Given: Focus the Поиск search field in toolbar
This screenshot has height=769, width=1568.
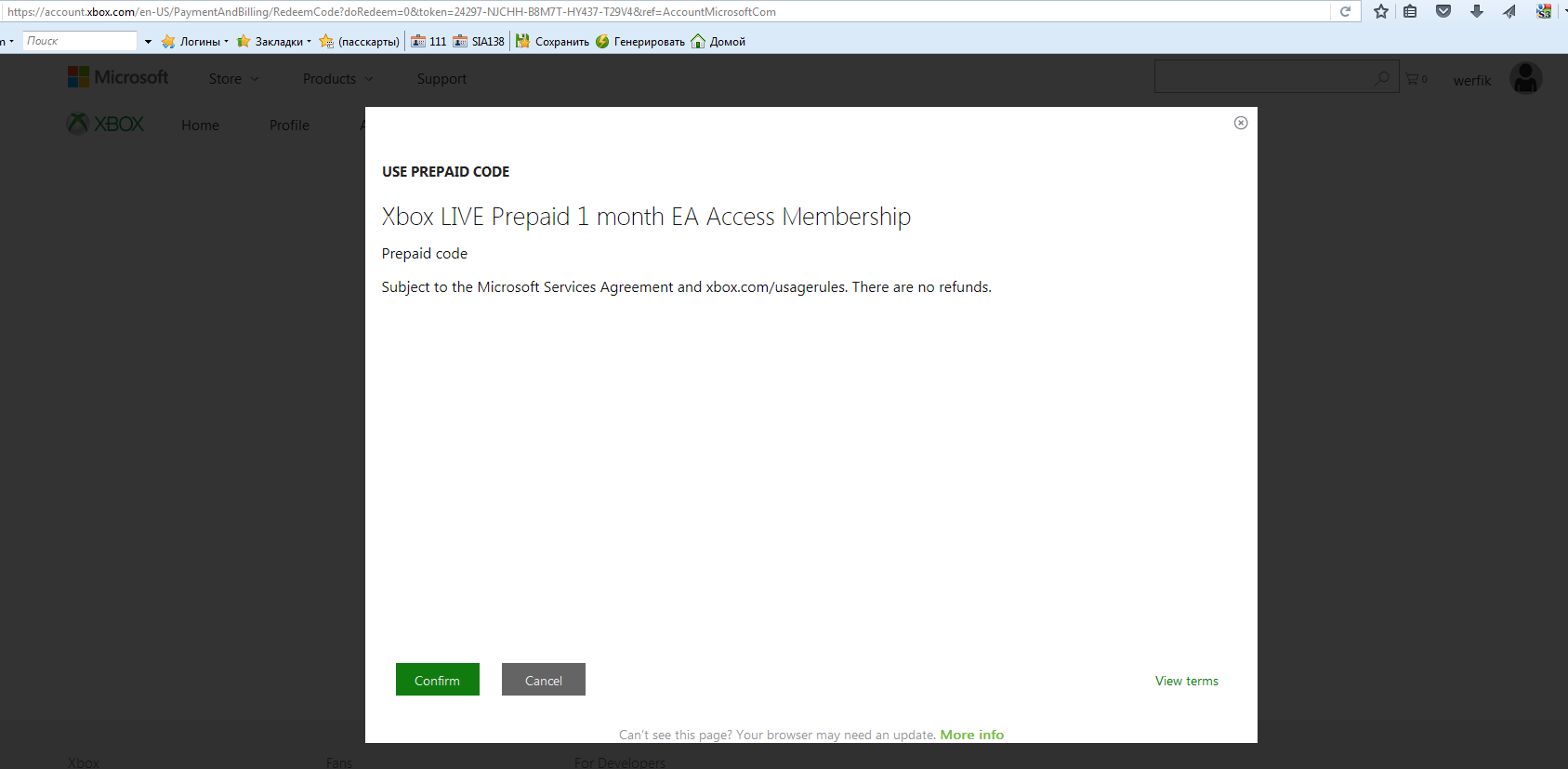Looking at the screenshot, I should pos(80,41).
